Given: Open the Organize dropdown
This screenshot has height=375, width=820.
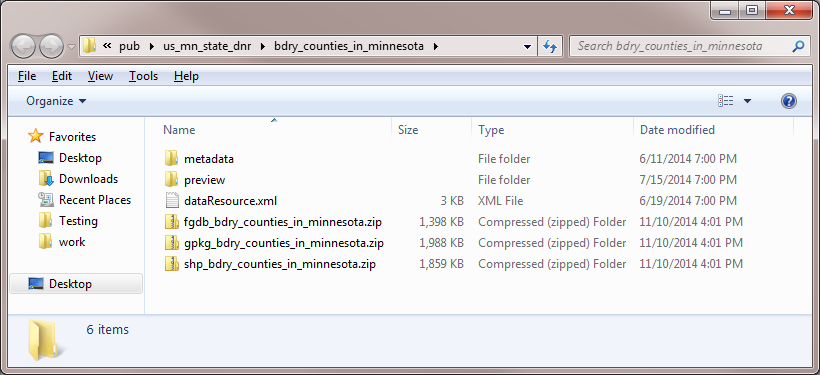Looking at the screenshot, I should 56,101.
